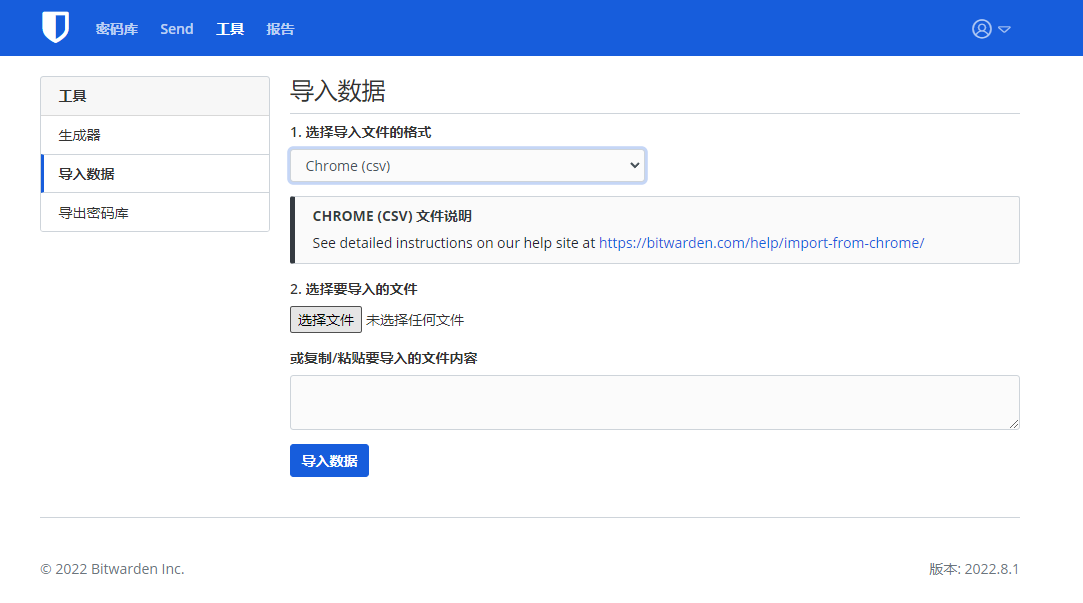Click the 选择文件 file chooser button
The height and width of the screenshot is (603, 1083).
pos(326,320)
